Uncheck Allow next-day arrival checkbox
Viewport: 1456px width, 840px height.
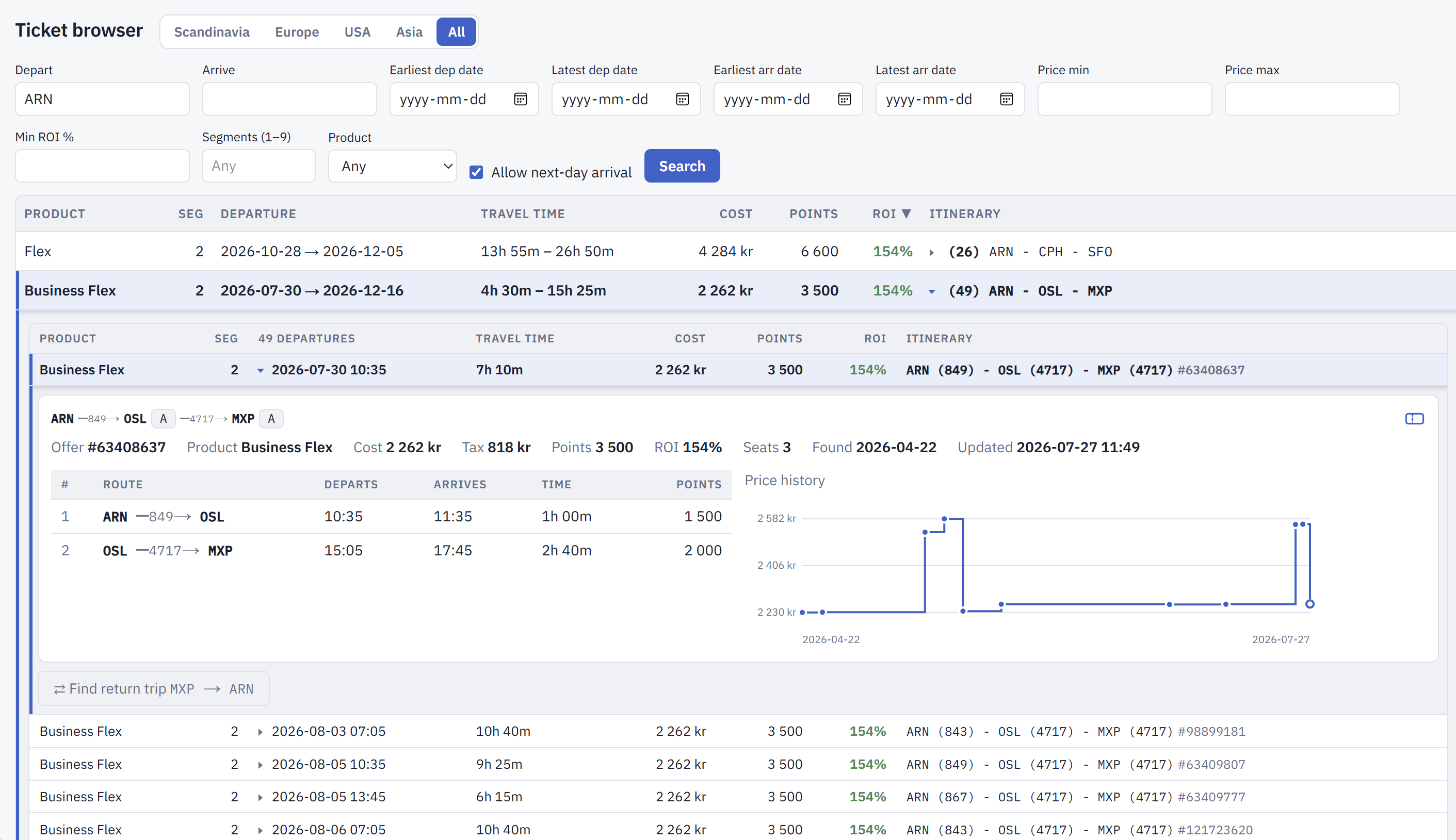click(476, 173)
